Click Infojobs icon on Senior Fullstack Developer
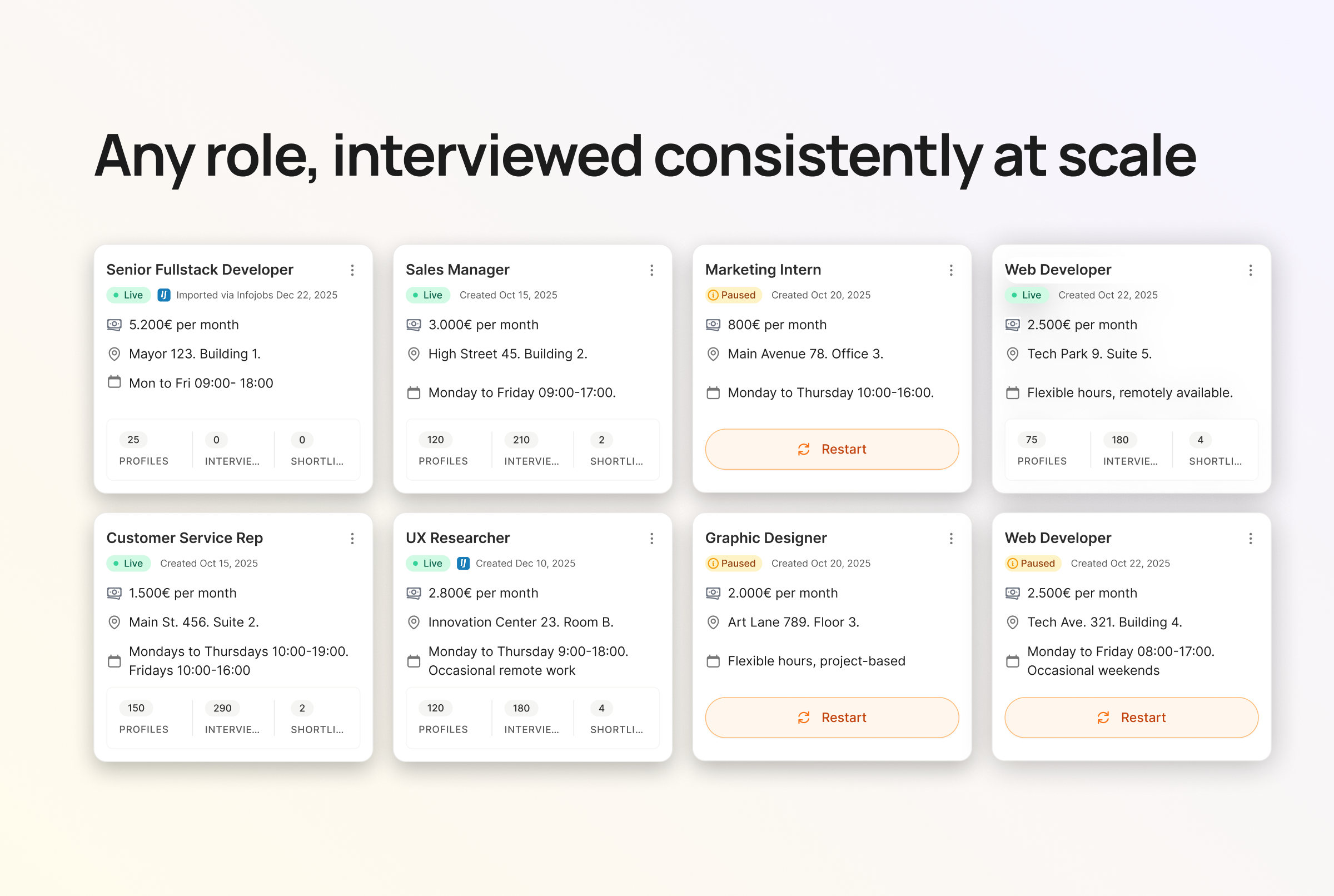Viewport: 1334px width, 896px height. 164,295
